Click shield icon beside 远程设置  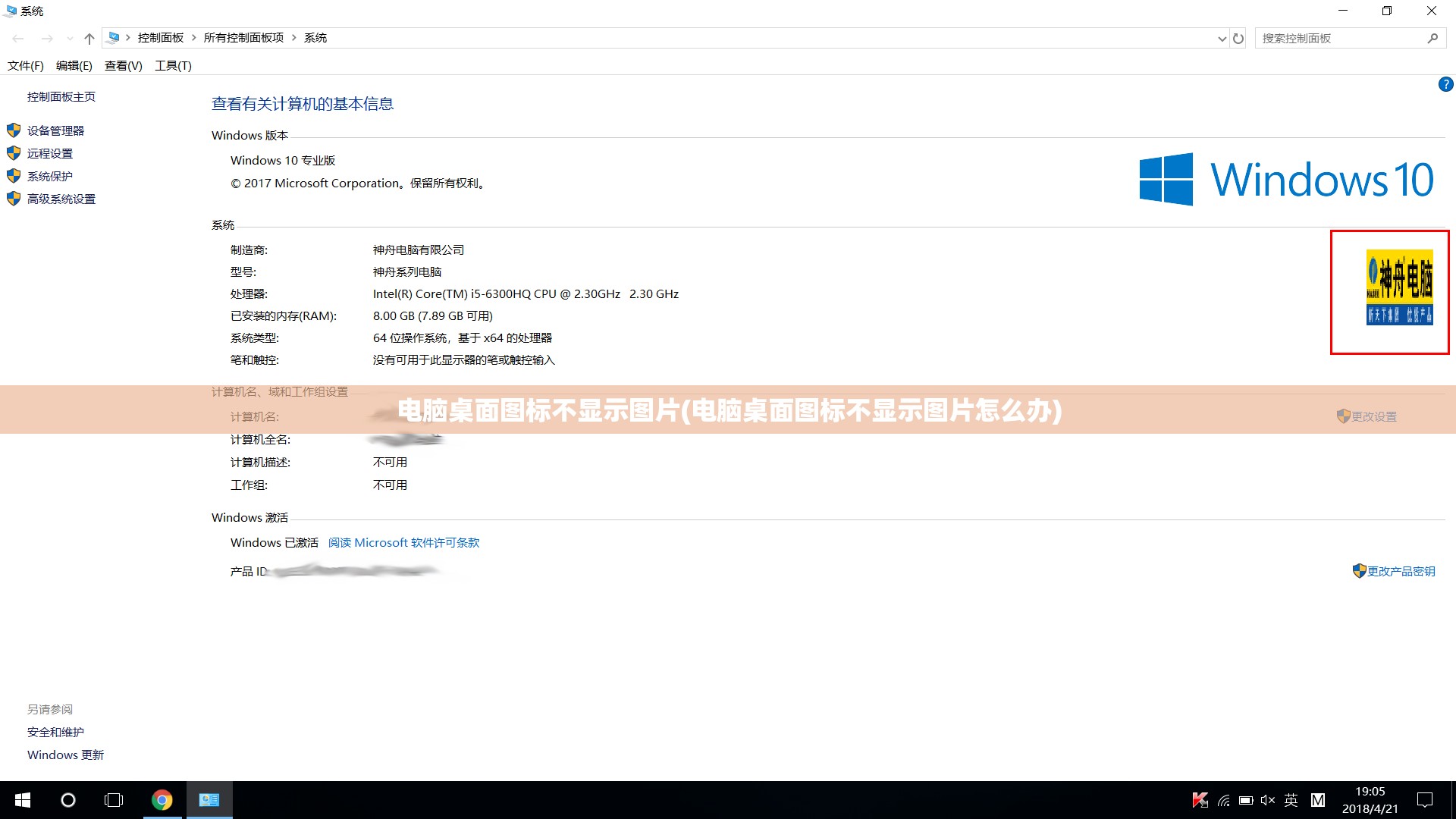[x=14, y=153]
